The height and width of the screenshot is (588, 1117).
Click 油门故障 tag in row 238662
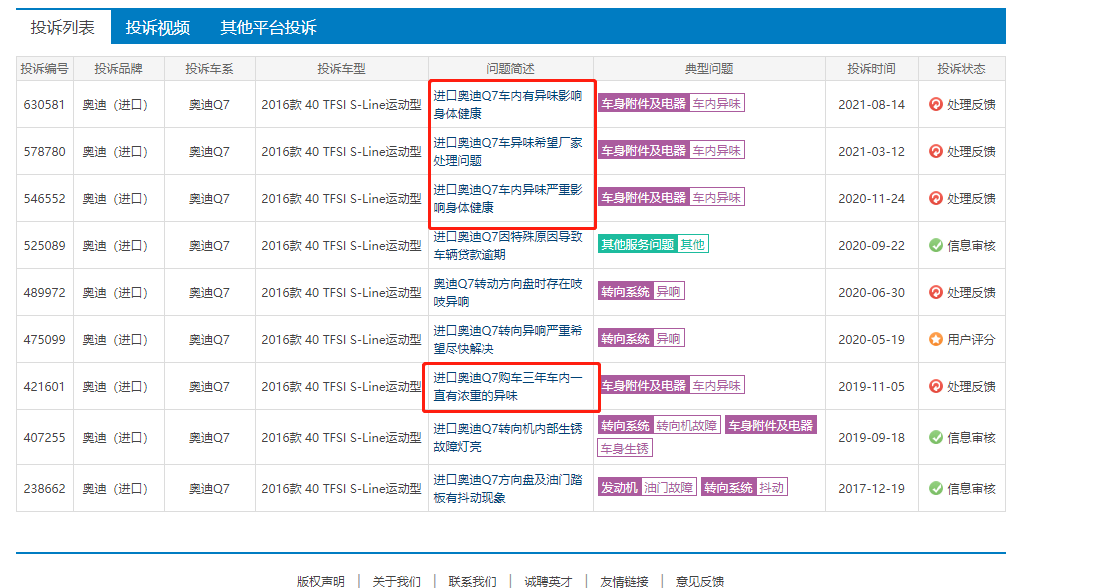click(x=668, y=488)
